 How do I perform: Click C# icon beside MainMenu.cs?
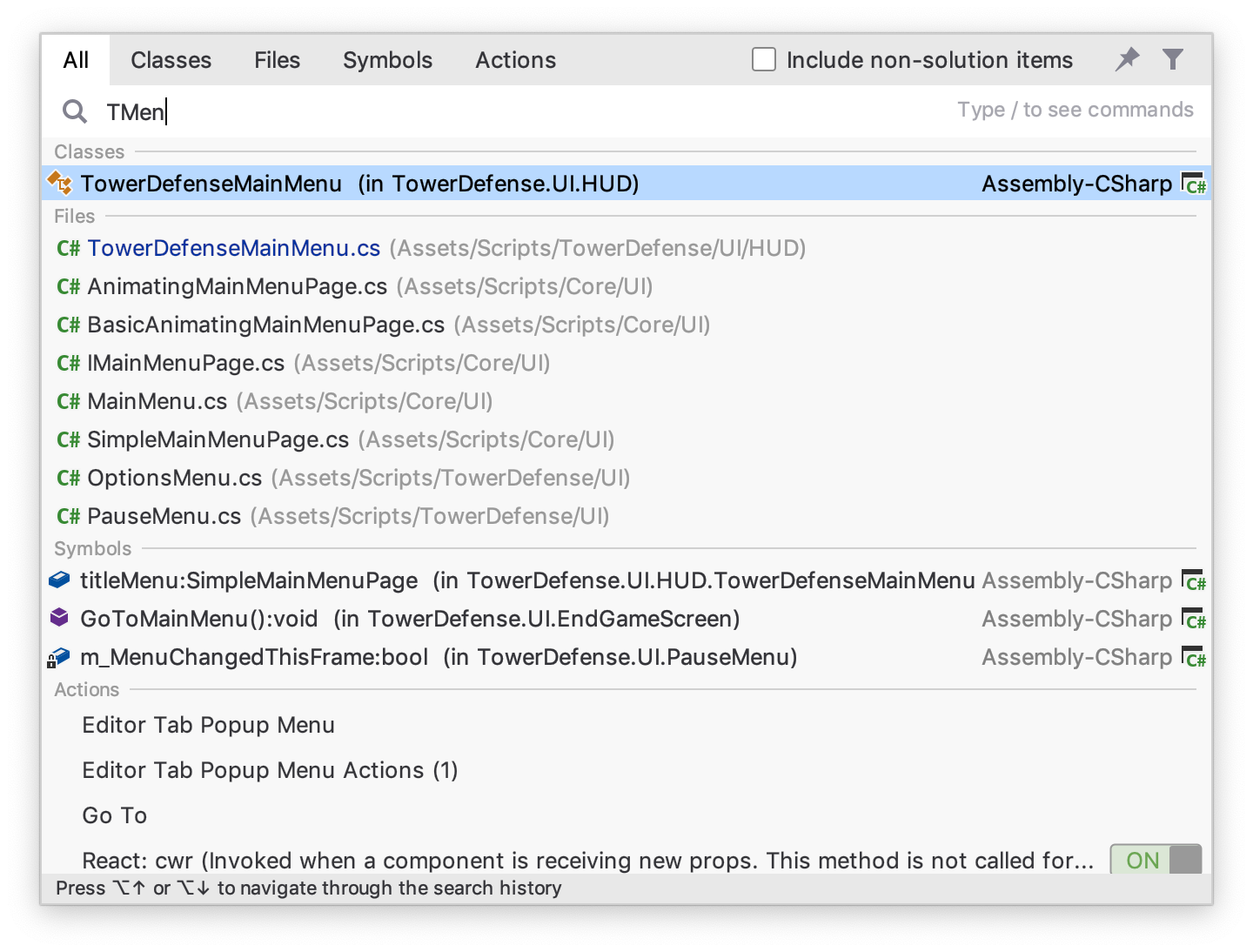tap(68, 401)
